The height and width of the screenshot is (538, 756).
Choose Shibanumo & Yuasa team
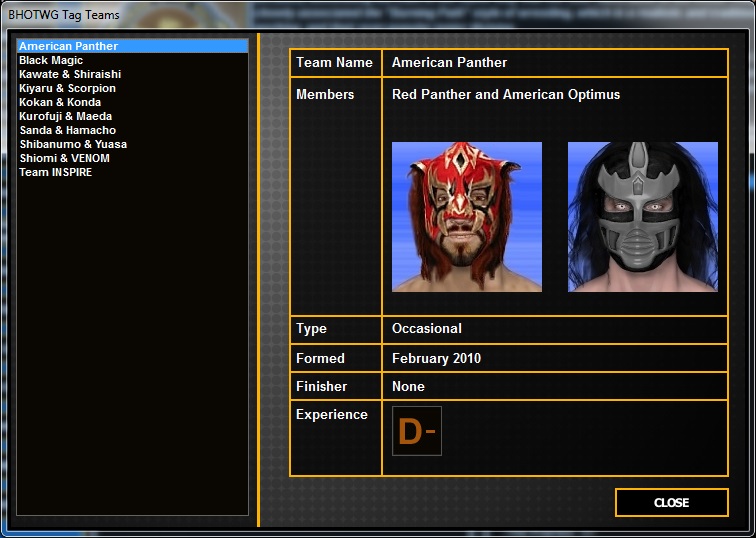[x=72, y=144]
